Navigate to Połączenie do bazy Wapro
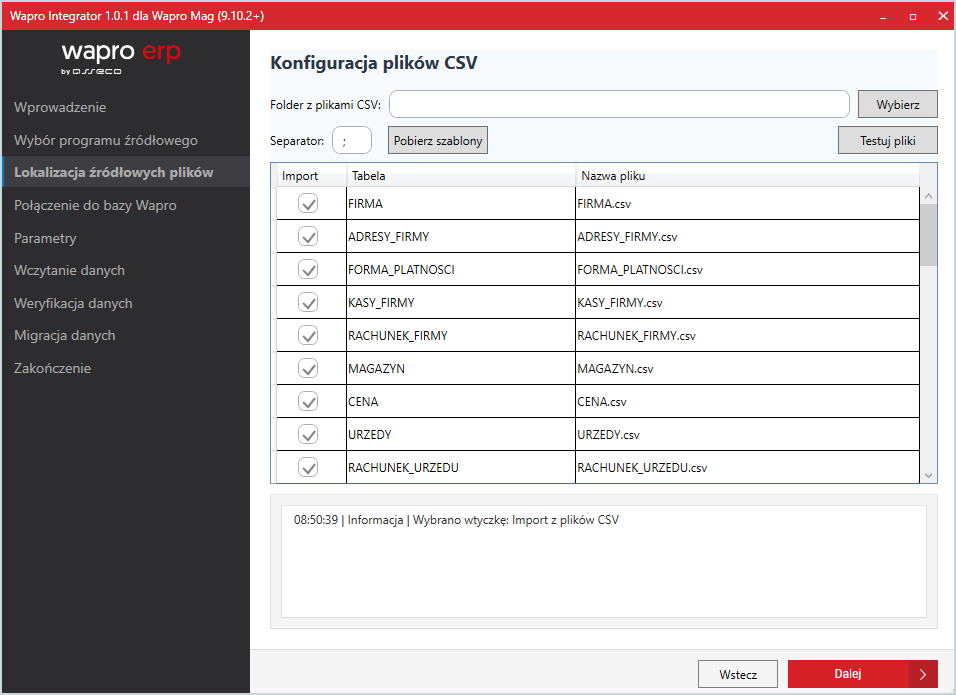Image resolution: width=956 pixels, height=695 pixels. [x=95, y=205]
